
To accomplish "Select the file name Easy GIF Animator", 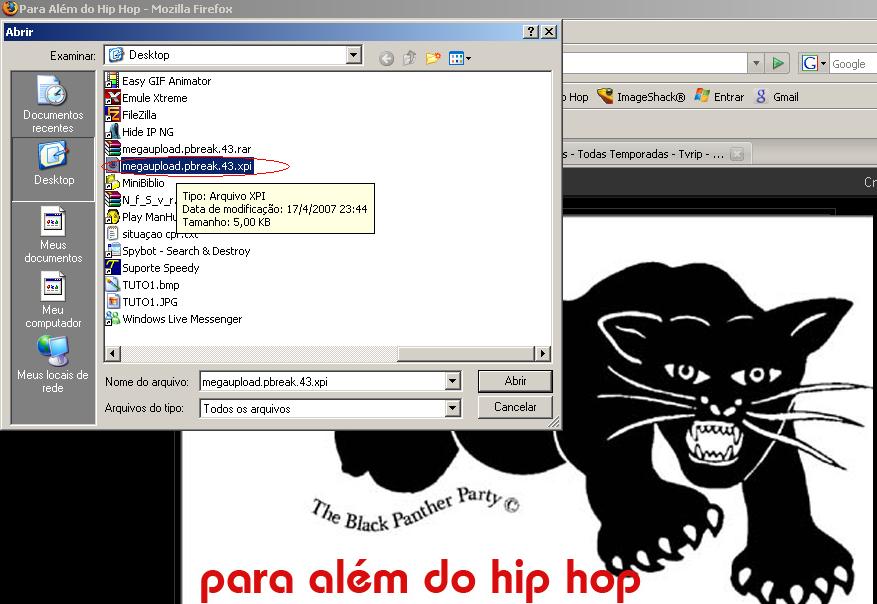I will [x=167, y=81].
